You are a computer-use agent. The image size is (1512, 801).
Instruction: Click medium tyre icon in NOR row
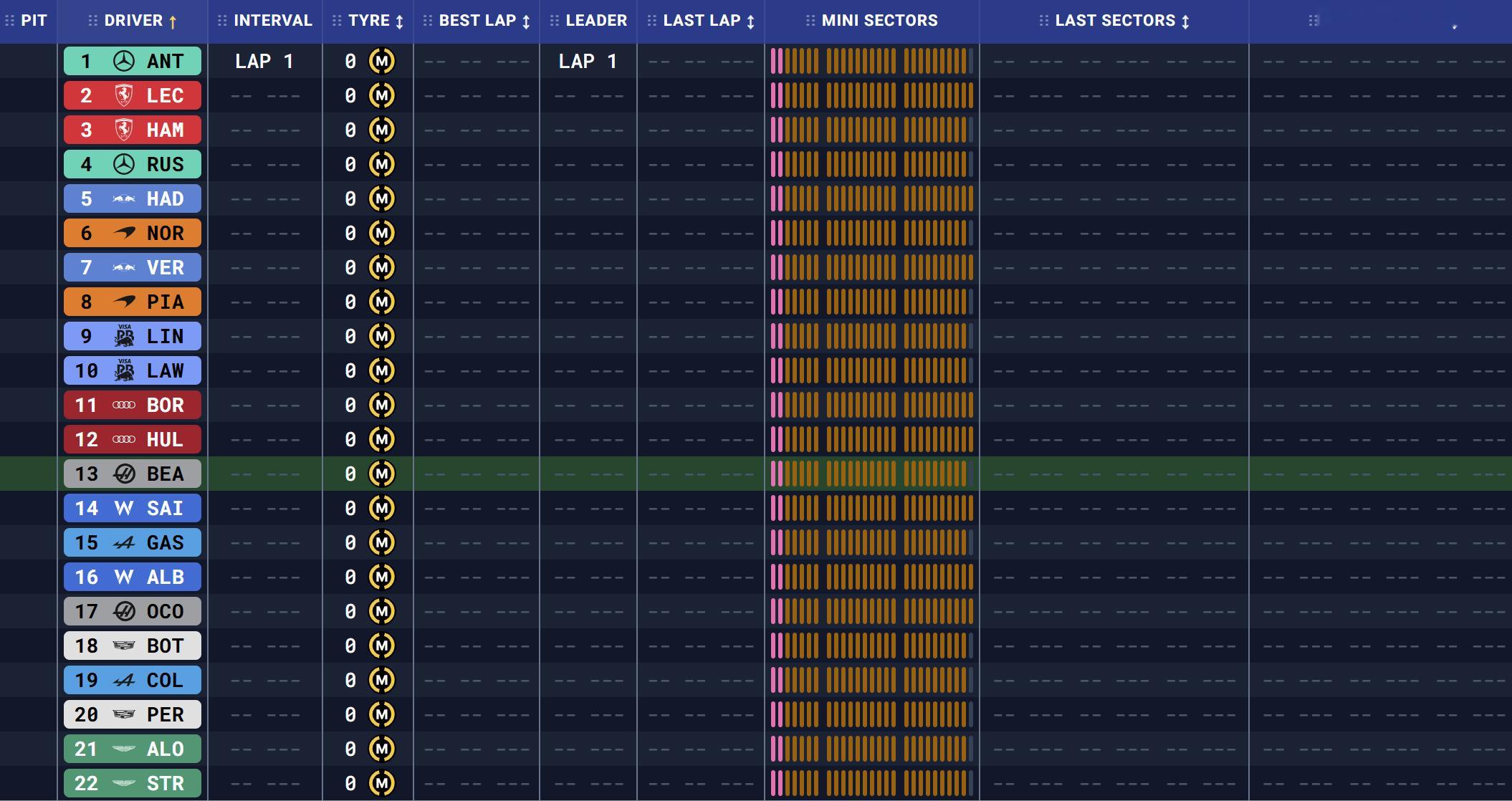pyautogui.click(x=382, y=233)
